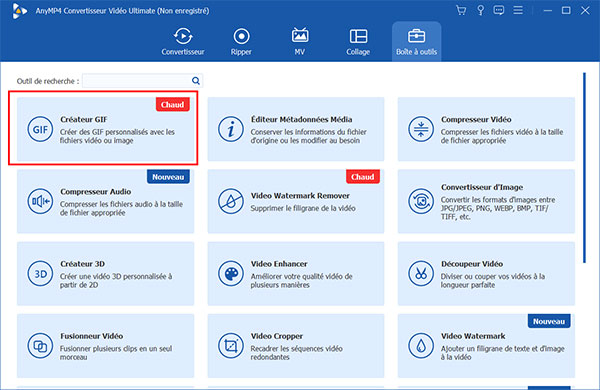Launch the Video Watermark Remover icon
This screenshot has height=390, width=600.
231,201
